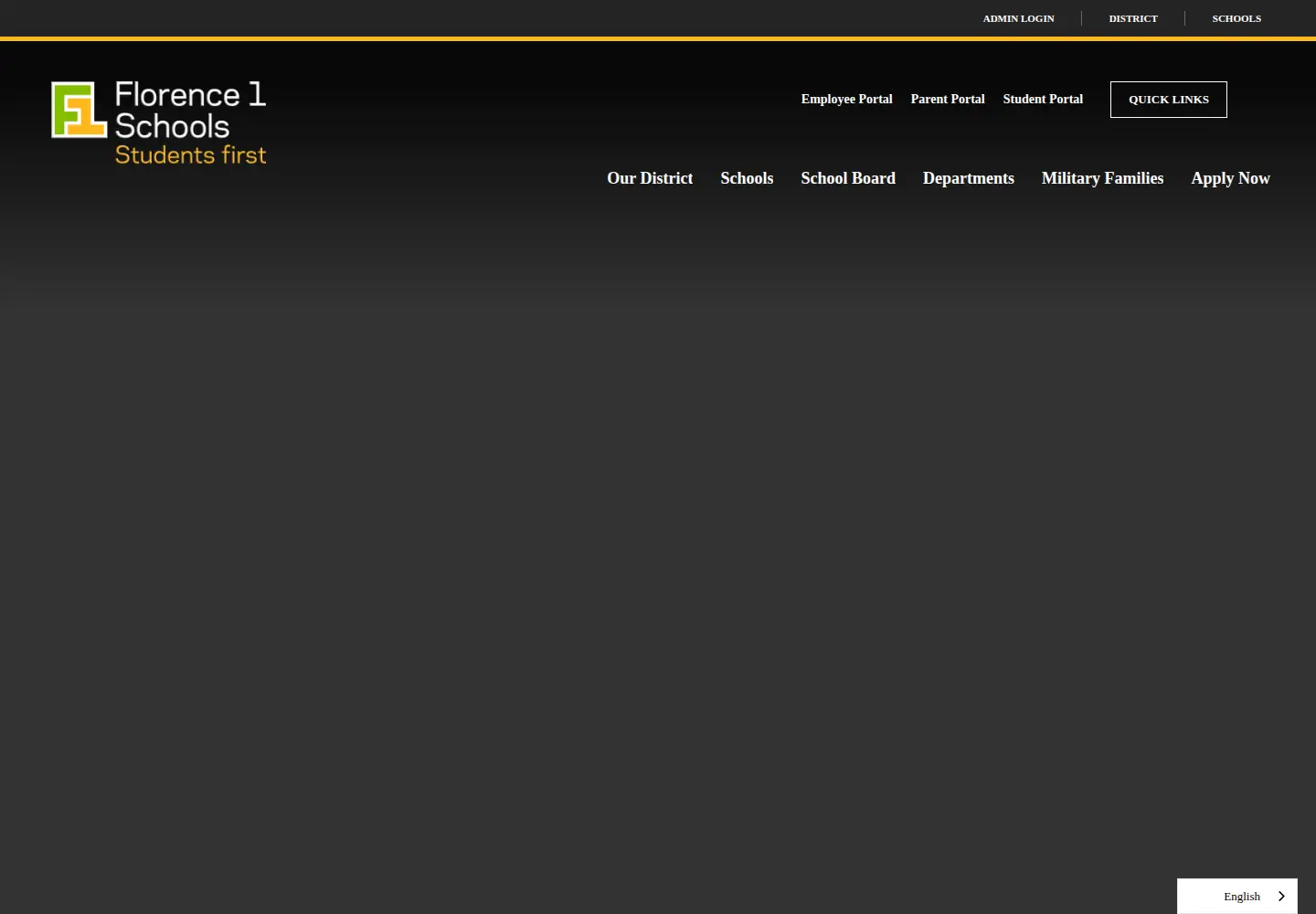
Task: Open the Military Families menu
Action: [1102, 178]
